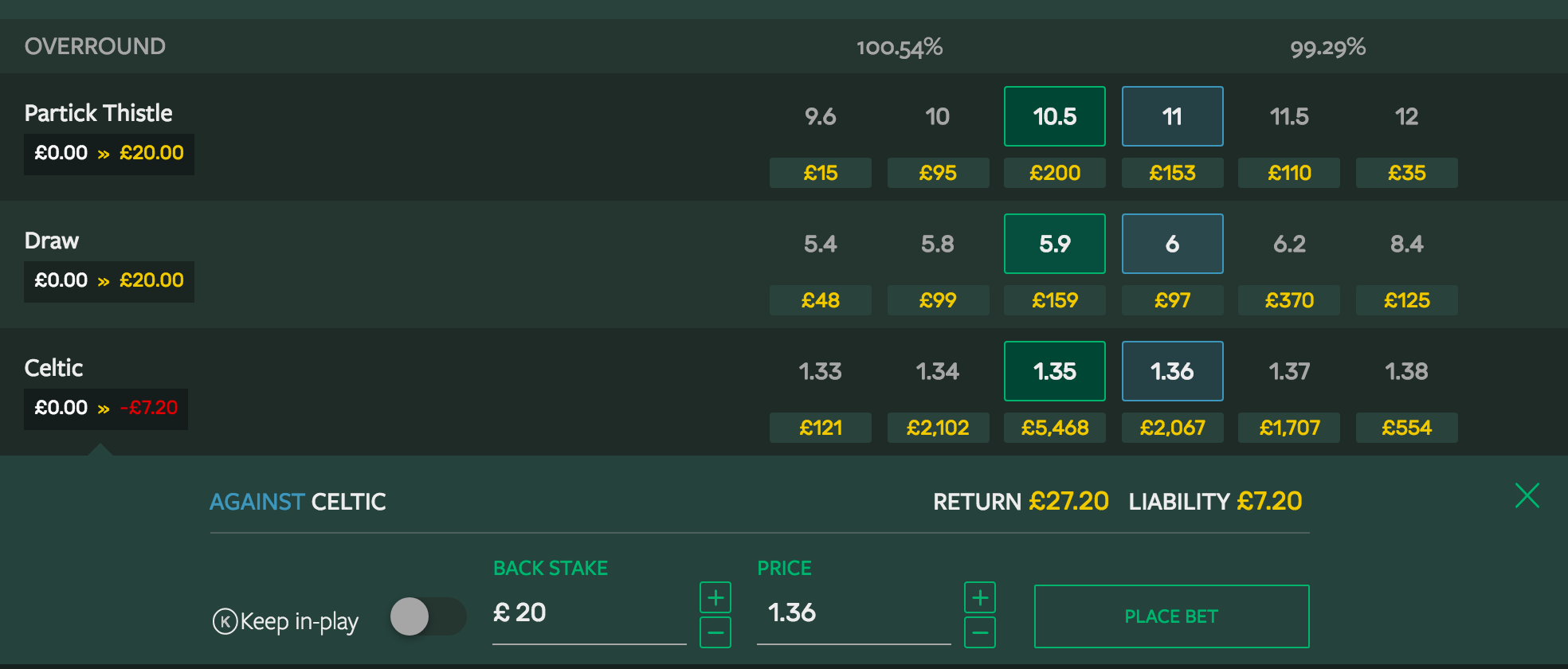This screenshot has width=1568, height=669.
Task: Select odds of 6 for the Draw
Action: (1172, 244)
